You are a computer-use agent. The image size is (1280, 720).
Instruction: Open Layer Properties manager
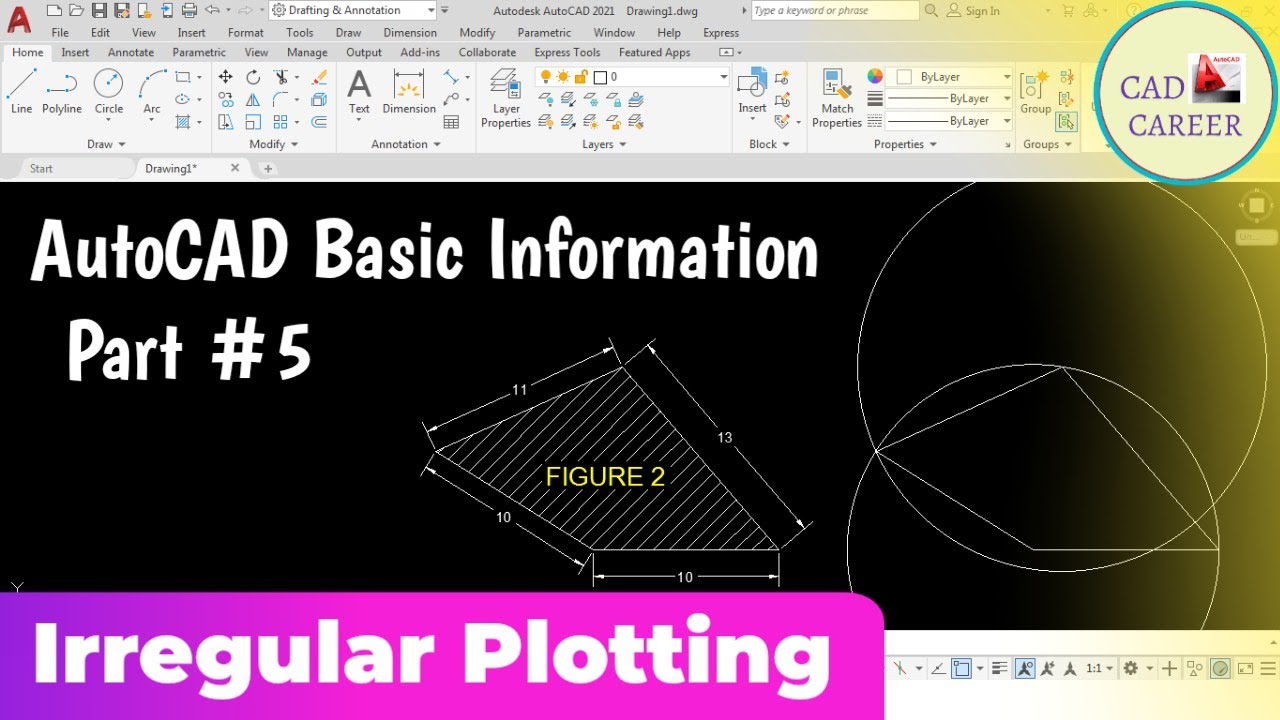coord(506,98)
